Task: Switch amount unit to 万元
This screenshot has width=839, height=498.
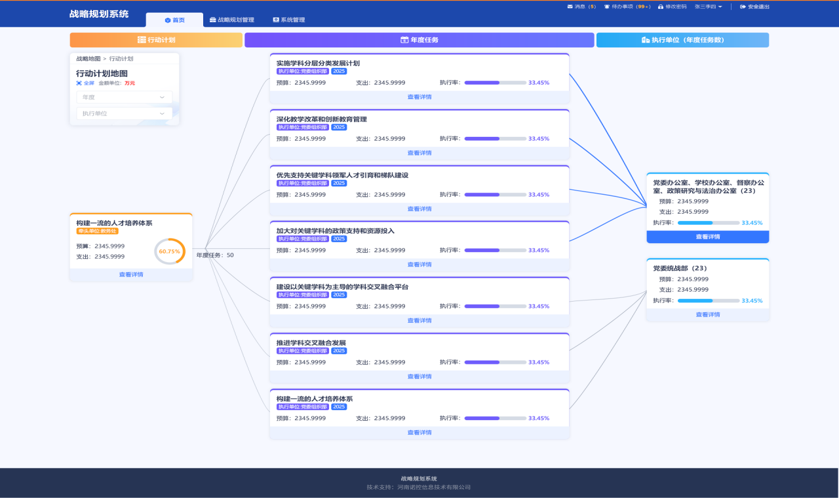Action: pos(130,84)
